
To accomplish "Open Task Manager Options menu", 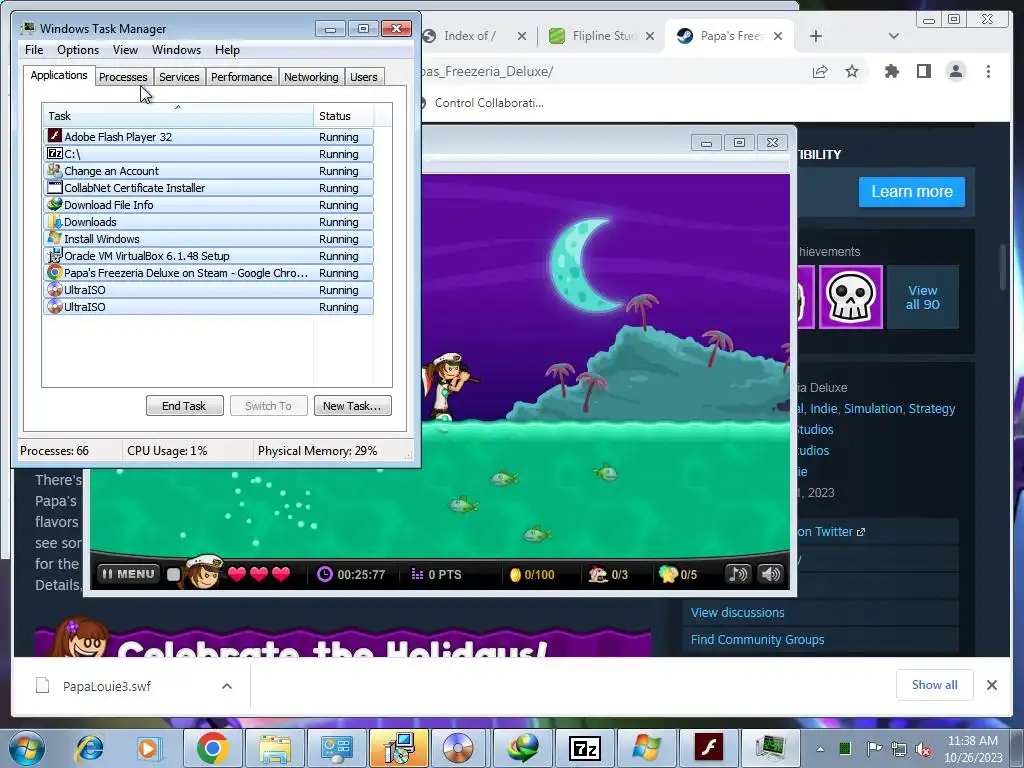I will click(78, 50).
